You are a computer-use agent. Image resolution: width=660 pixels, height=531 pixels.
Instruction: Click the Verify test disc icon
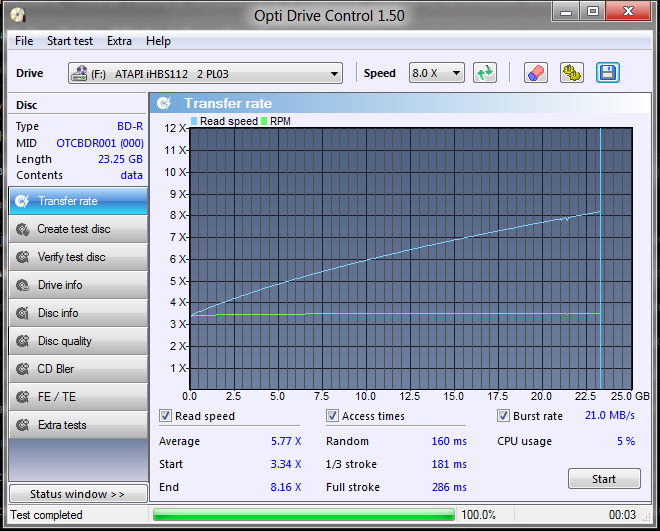[22, 257]
